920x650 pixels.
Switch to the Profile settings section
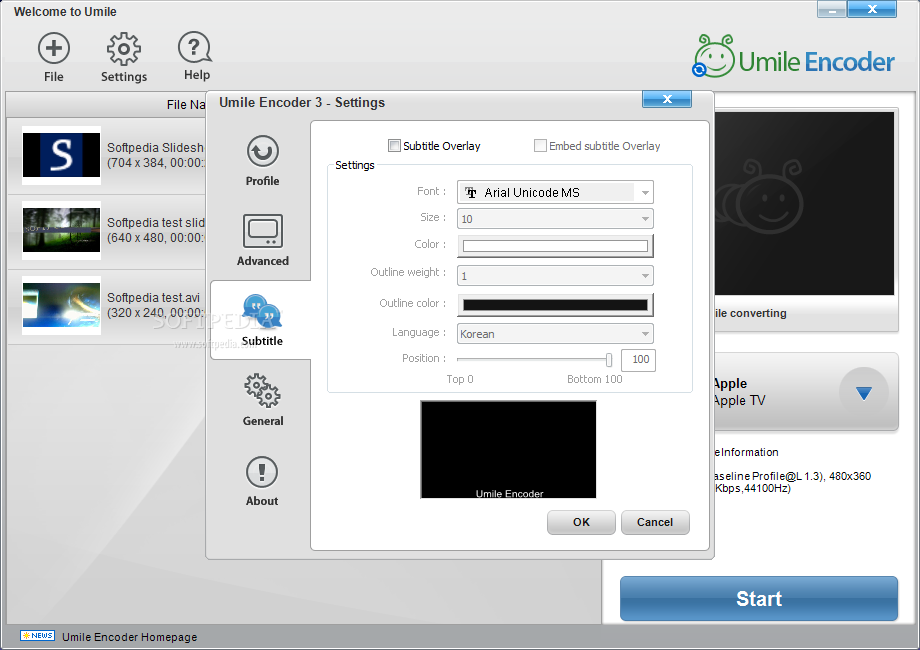tap(262, 161)
